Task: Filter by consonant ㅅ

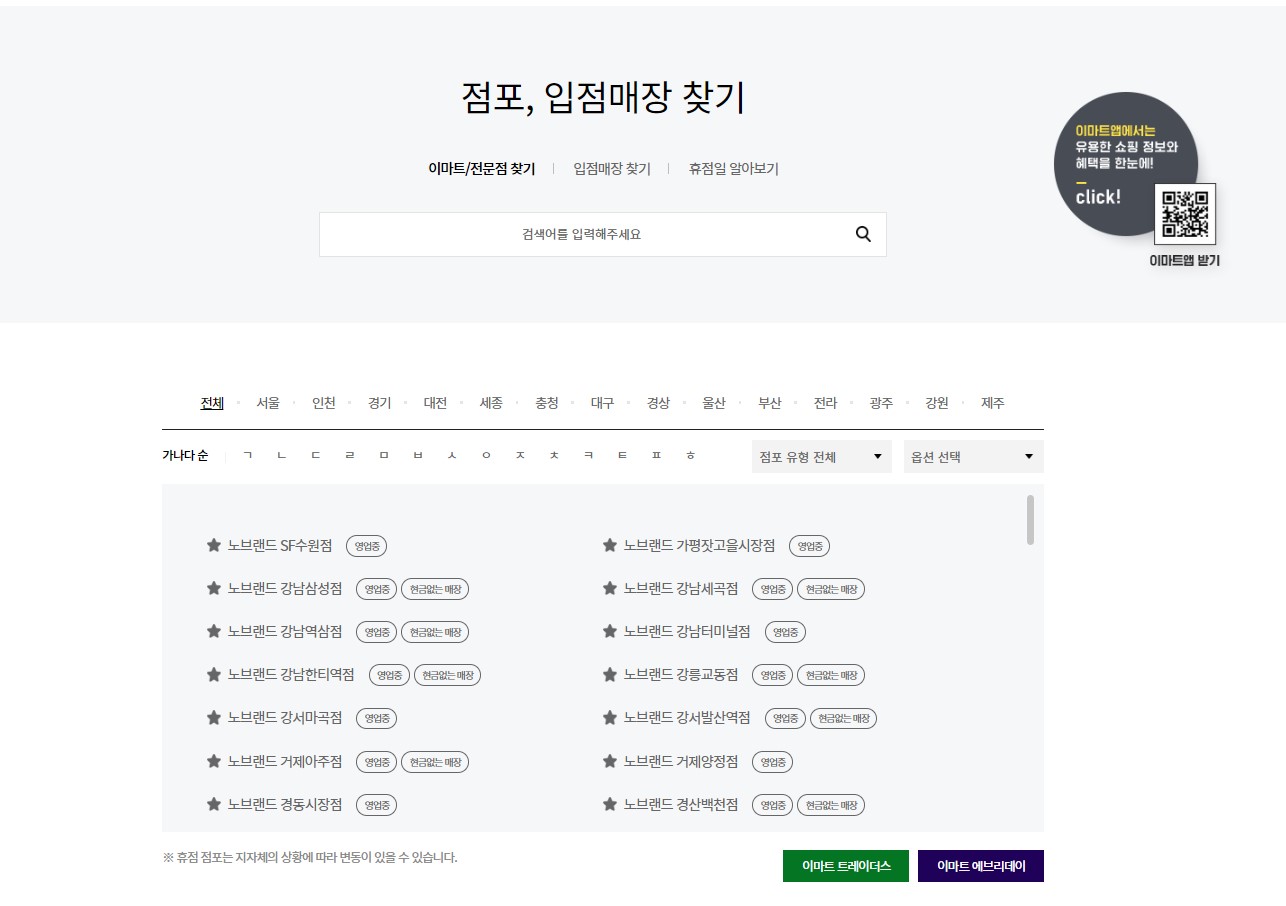Action: tap(452, 456)
